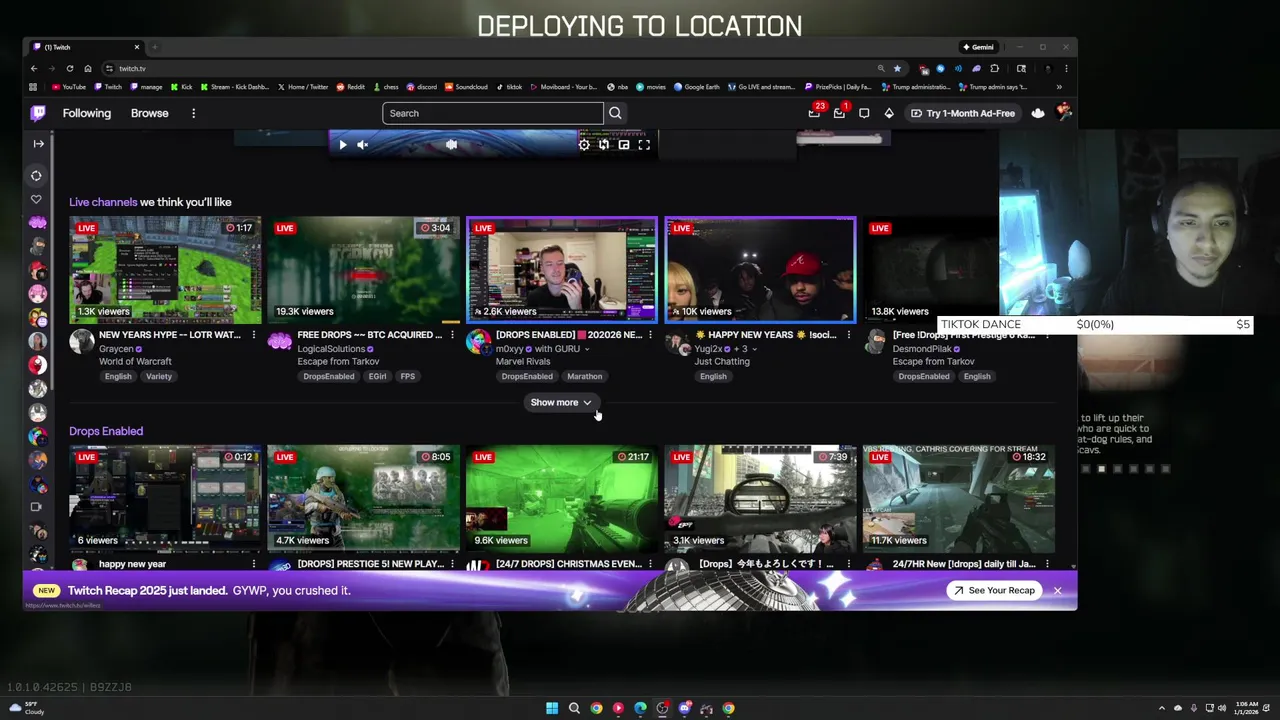Open the Soundcloud bookmark
This screenshot has height=720, width=1280.
[x=467, y=87]
